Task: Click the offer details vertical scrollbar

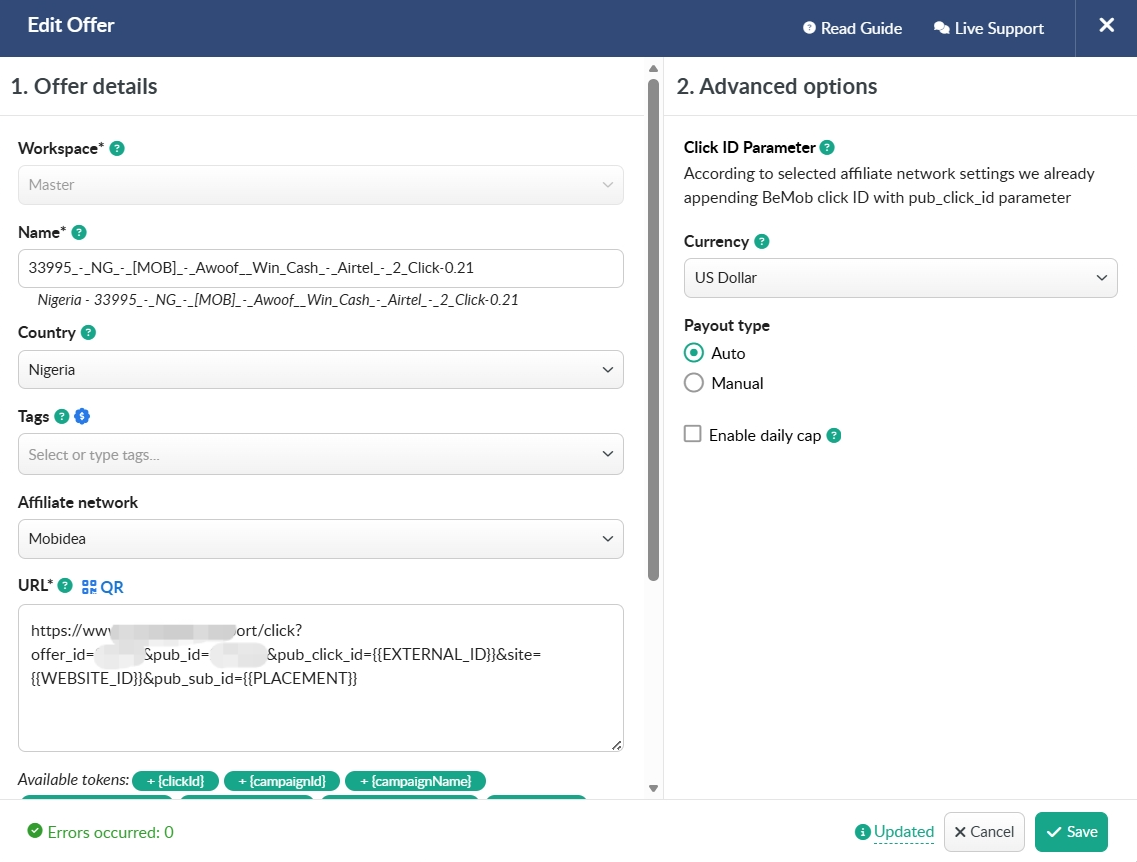Action: (653, 330)
